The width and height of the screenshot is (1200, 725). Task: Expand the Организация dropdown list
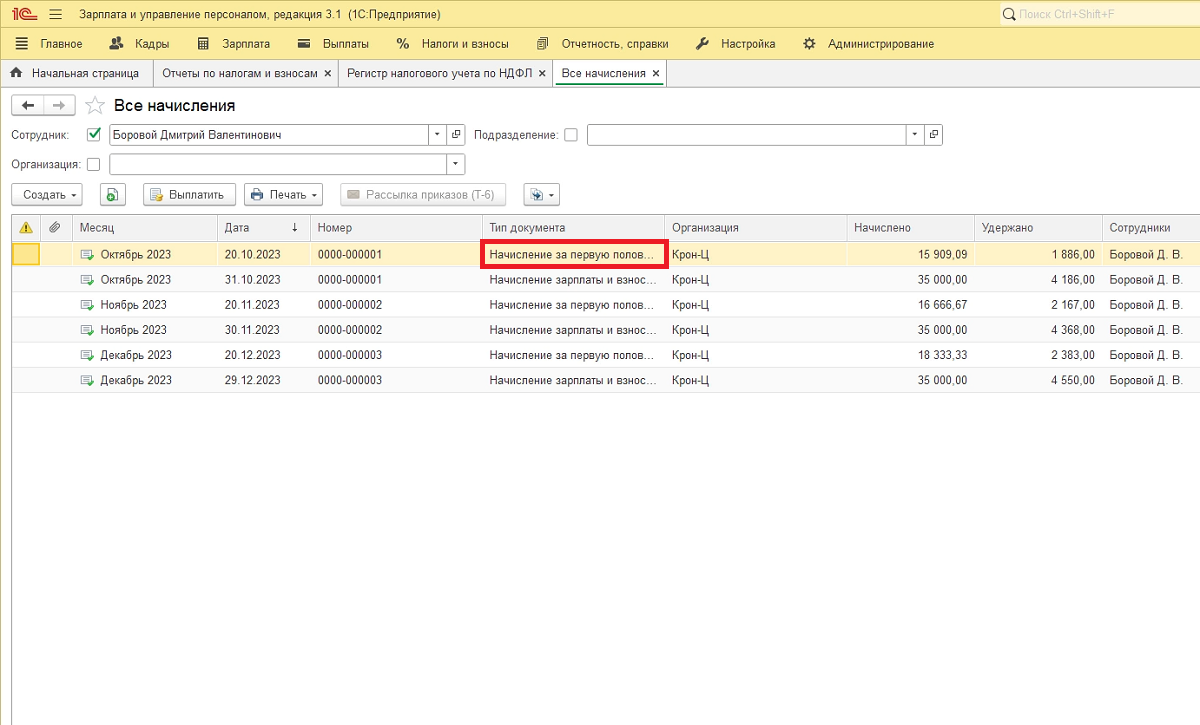(x=456, y=165)
